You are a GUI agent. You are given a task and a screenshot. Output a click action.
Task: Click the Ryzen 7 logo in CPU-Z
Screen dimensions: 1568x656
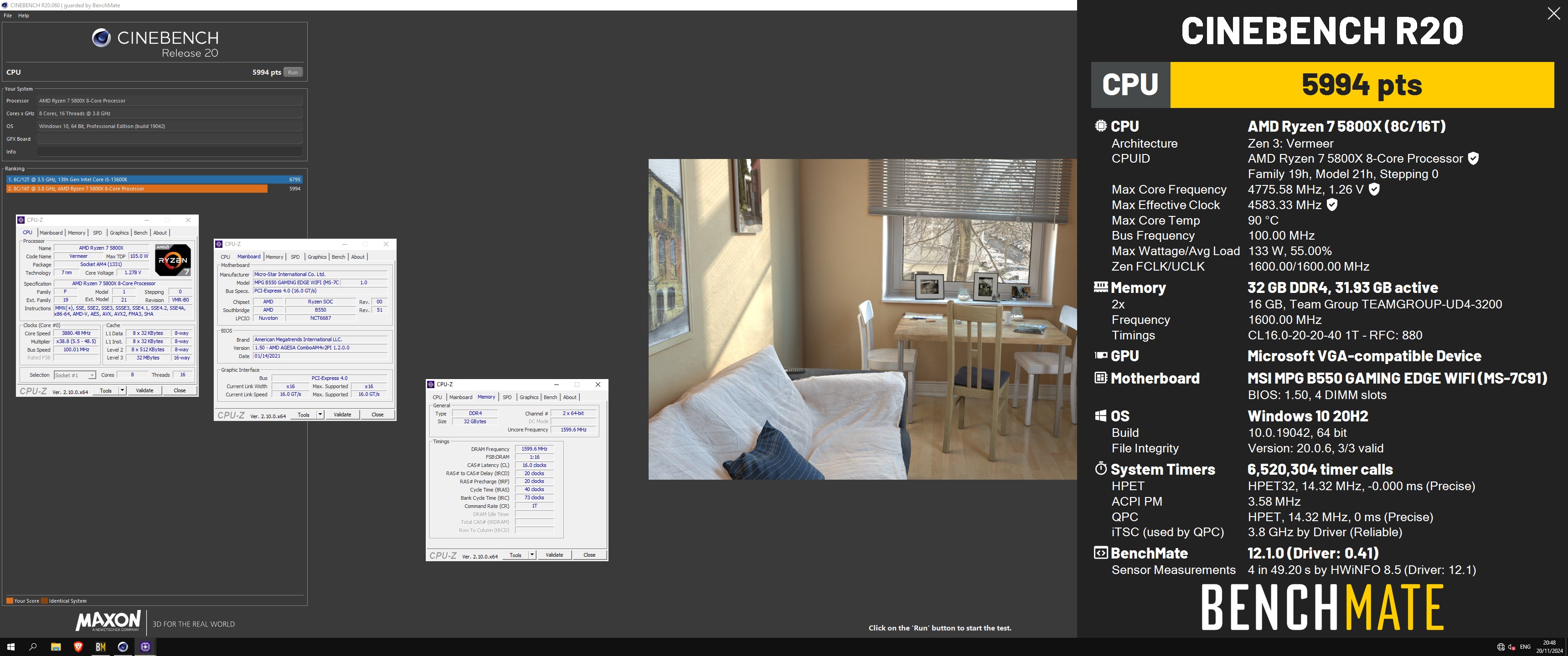pos(173,260)
